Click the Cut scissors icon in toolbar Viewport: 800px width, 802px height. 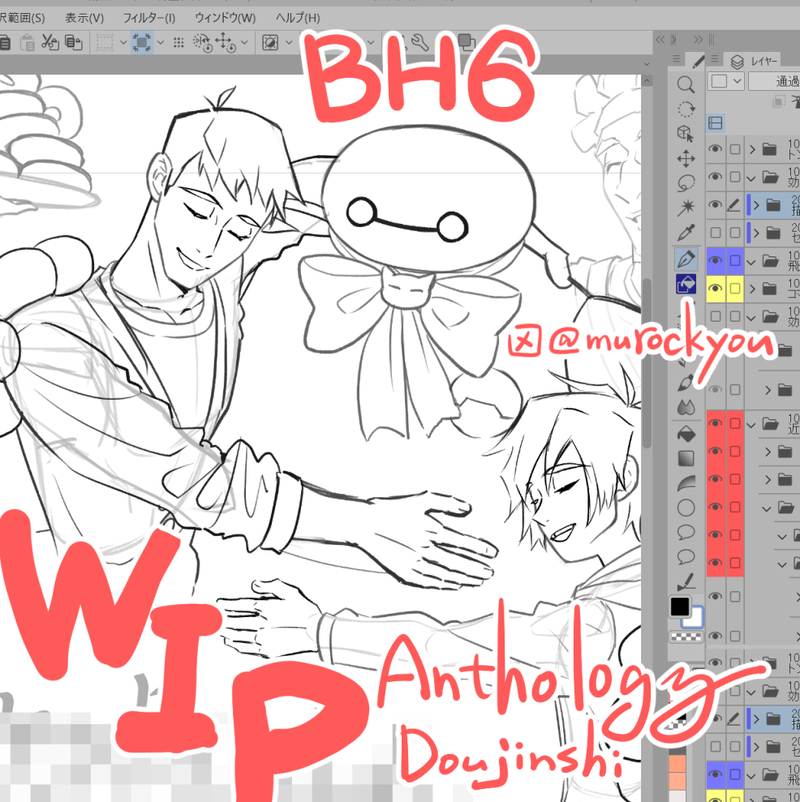(x=50, y=42)
